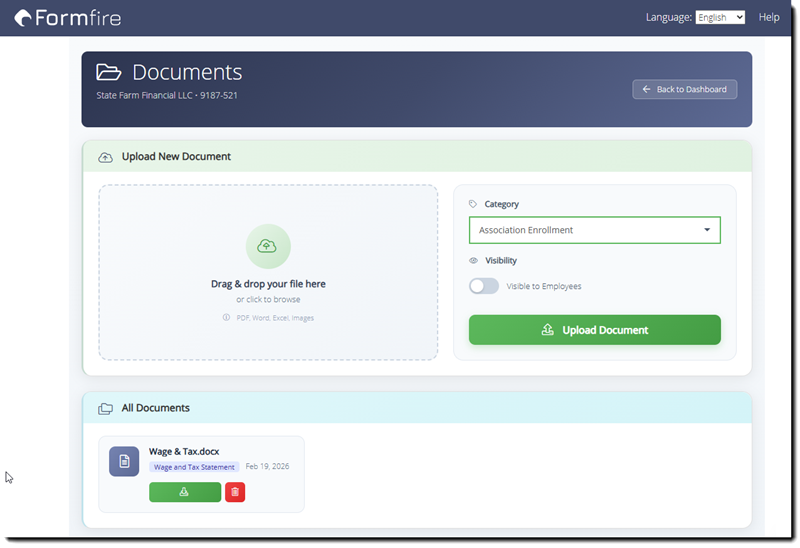The image size is (800, 548).
Task: Download the Wage & Tax.docx document
Action: tap(185, 492)
